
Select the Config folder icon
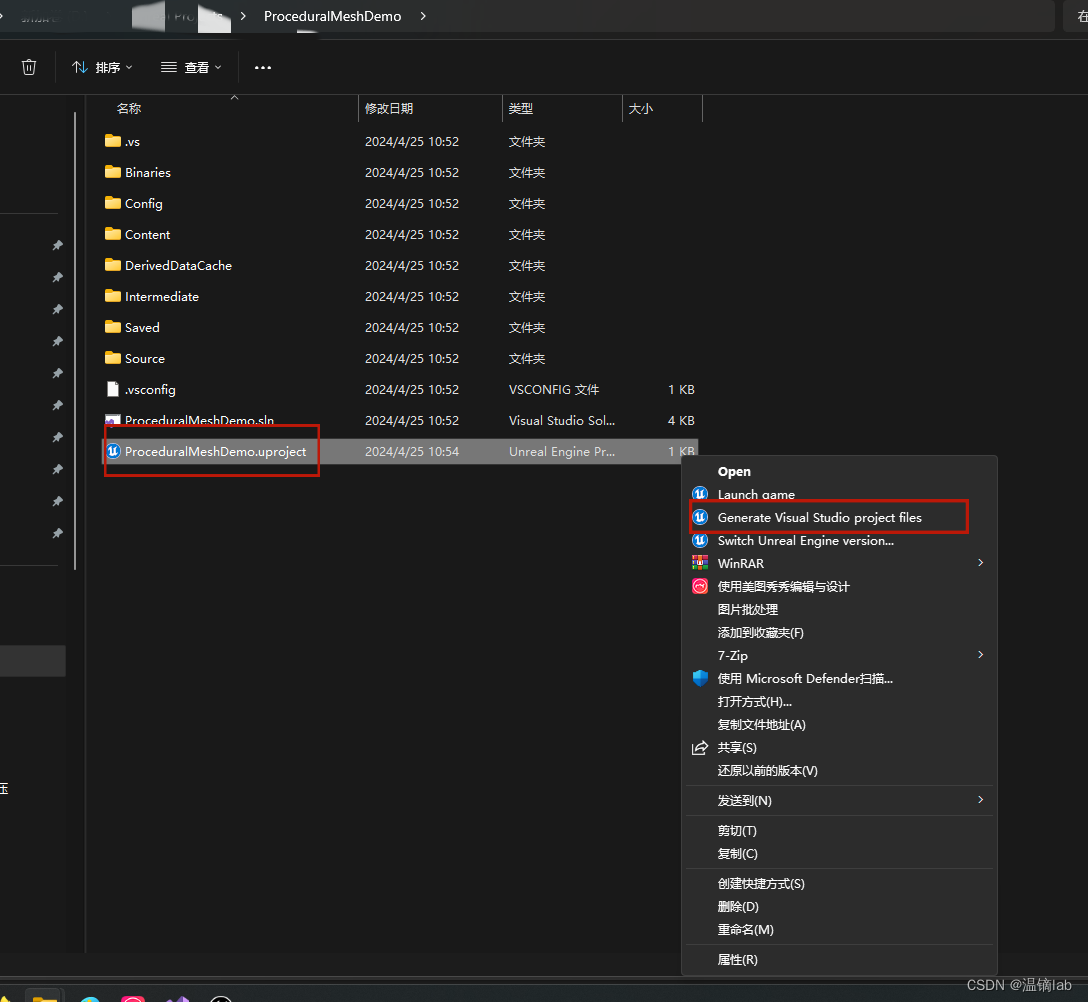coord(112,203)
